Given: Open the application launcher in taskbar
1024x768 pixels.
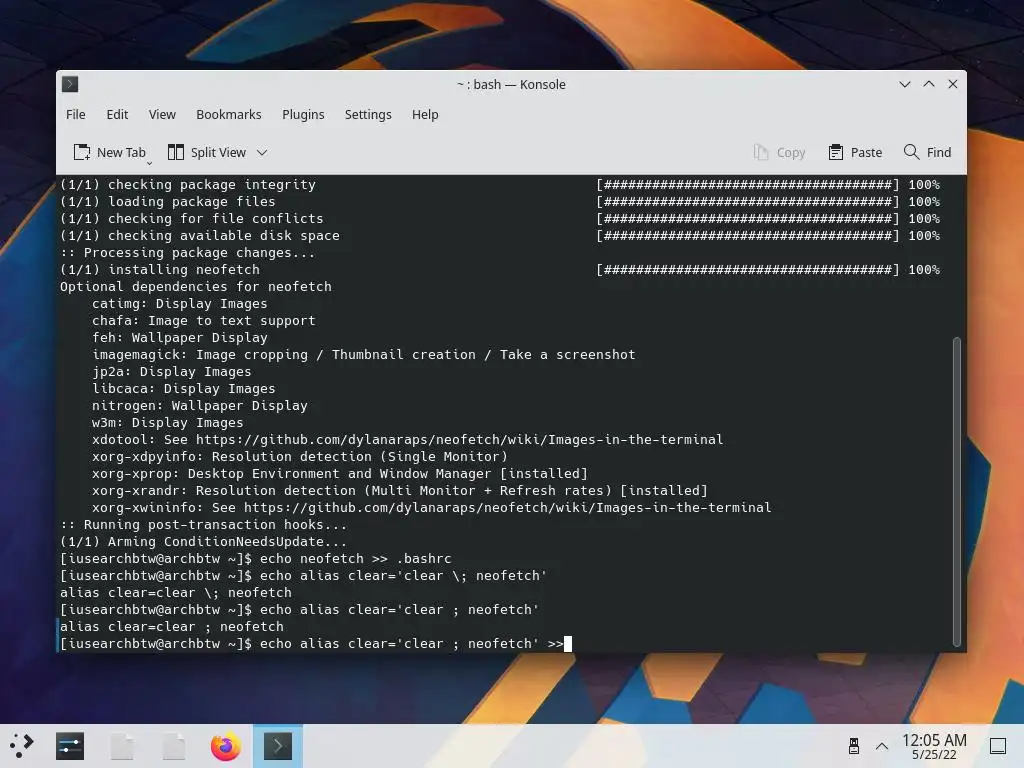Looking at the screenshot, I should (21, 746).
